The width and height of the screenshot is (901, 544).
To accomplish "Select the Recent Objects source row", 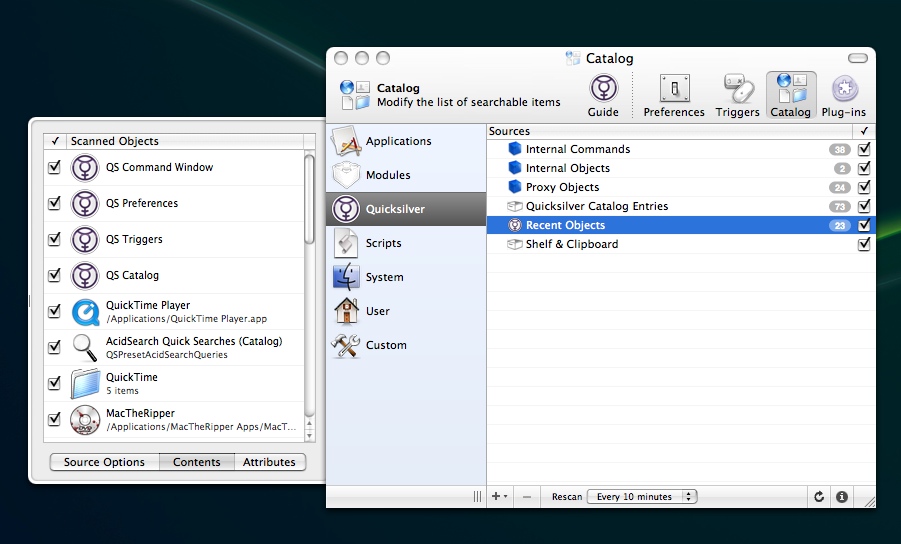I will [x=681, y=225].
